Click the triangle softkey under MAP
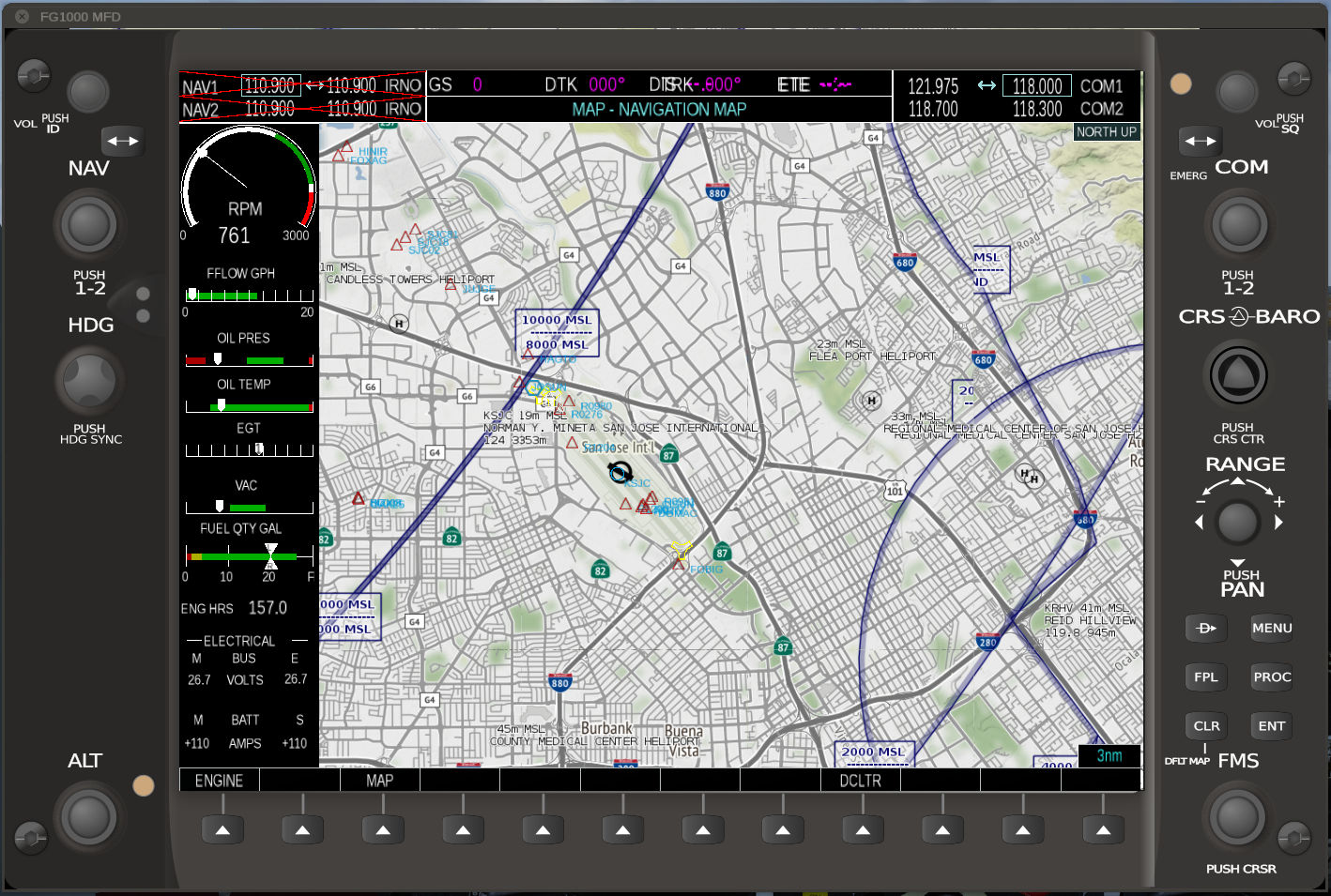Viewport: 1331px width, 896px height. 383,829
